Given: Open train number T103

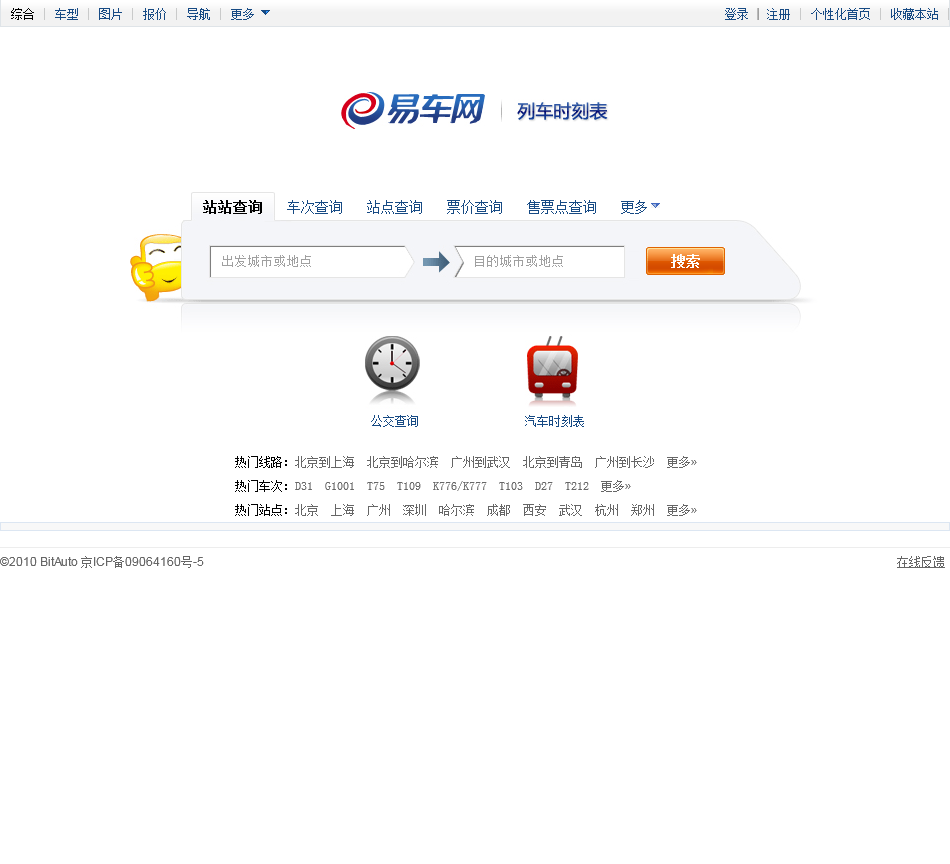Looking at the screenshot, I should pos(511,486).
